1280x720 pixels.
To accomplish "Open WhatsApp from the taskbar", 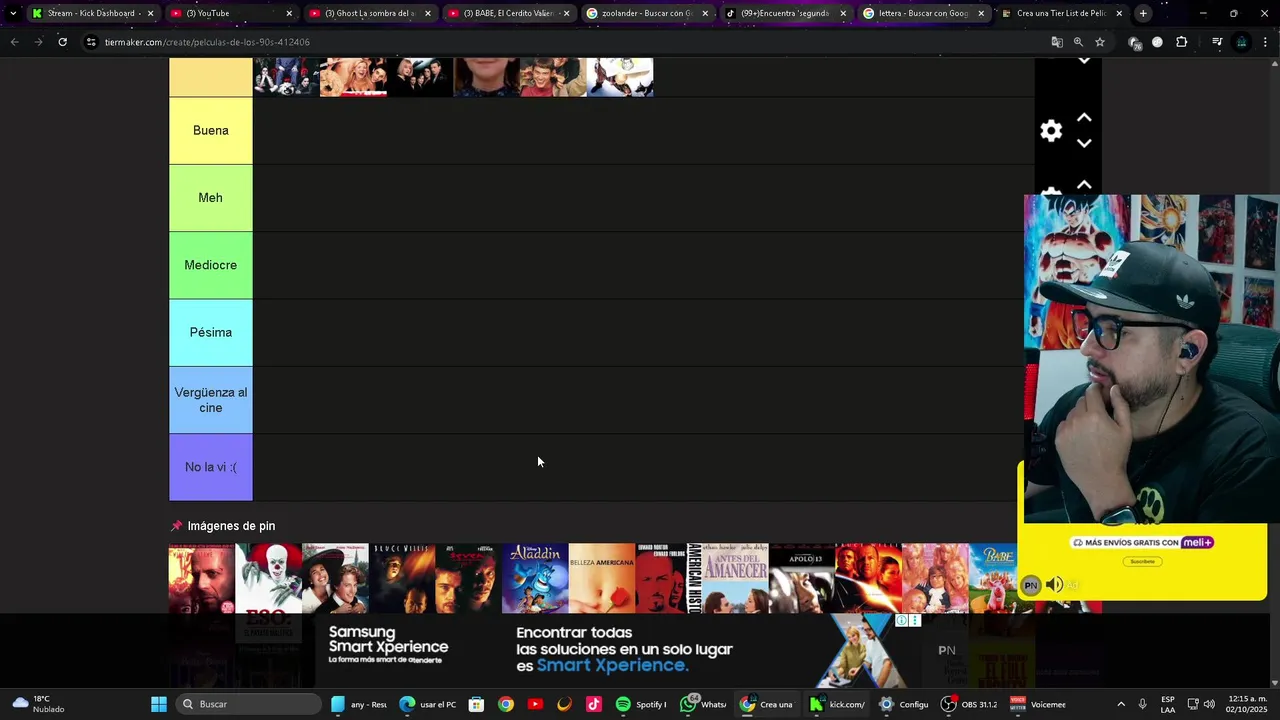I will pyautogui.click(x=703, y=704).
